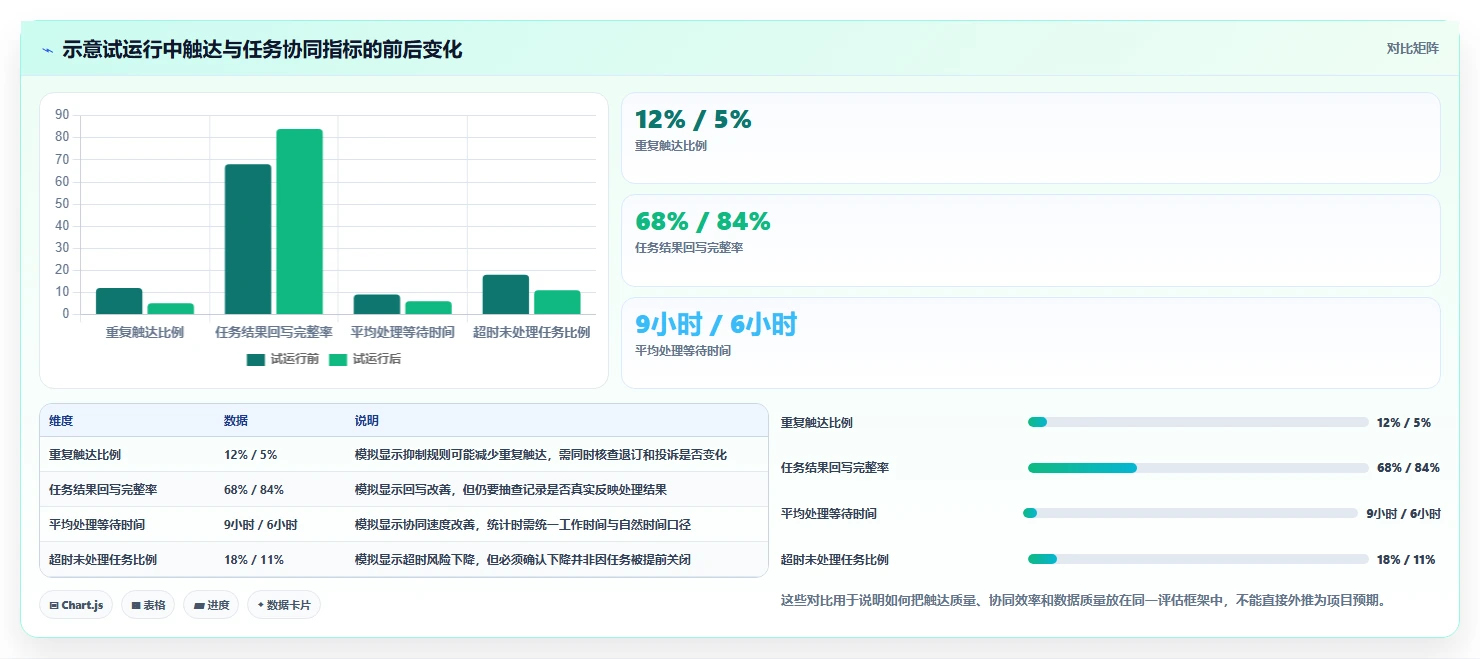This screenshot has height=659, width=1480.
Task: Click the 试运行前 bar for 任务结果回写完整率
Action: (x=248, y=239)
